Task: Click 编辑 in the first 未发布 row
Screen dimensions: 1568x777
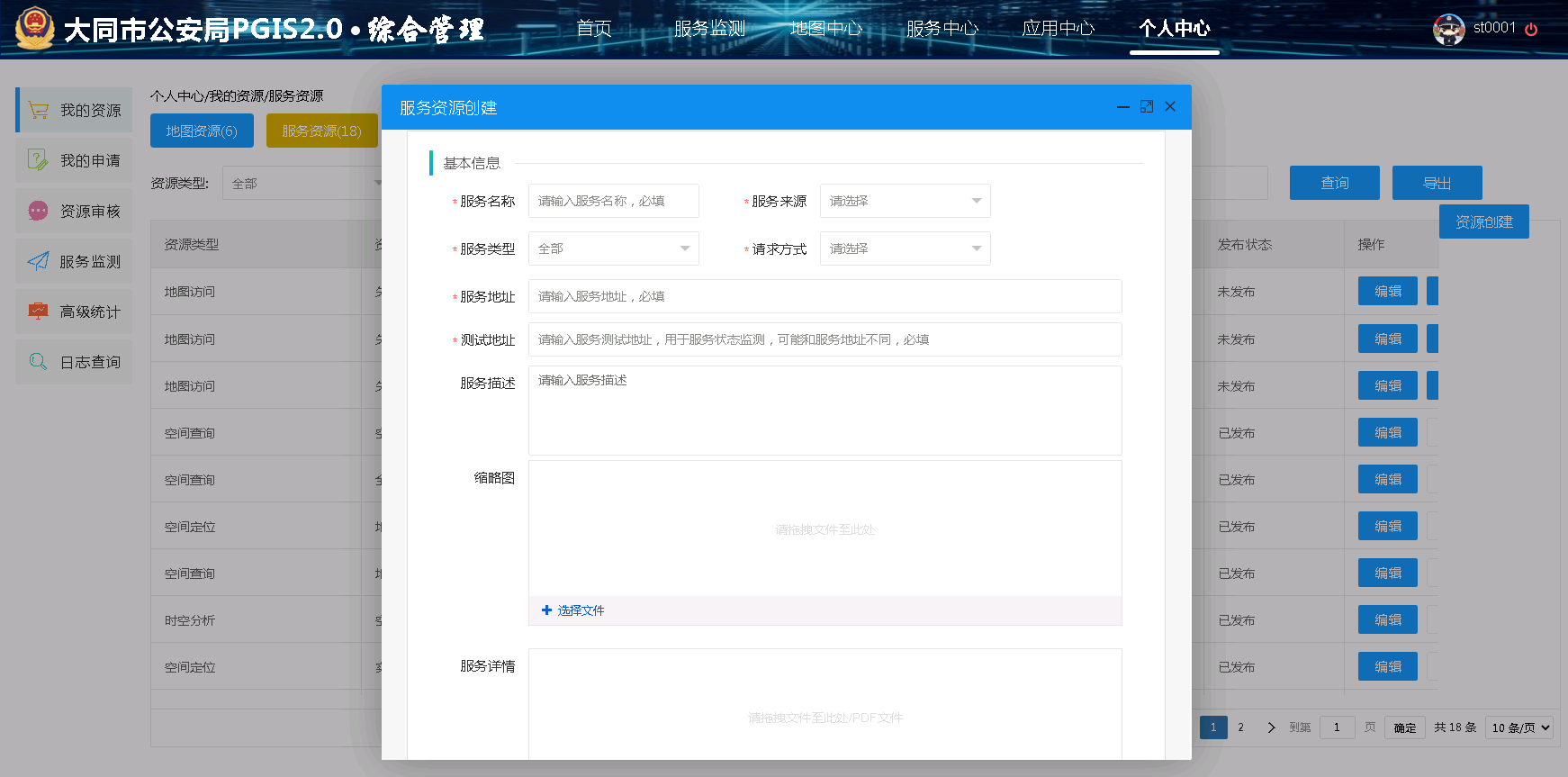Action: (1388, 292)
